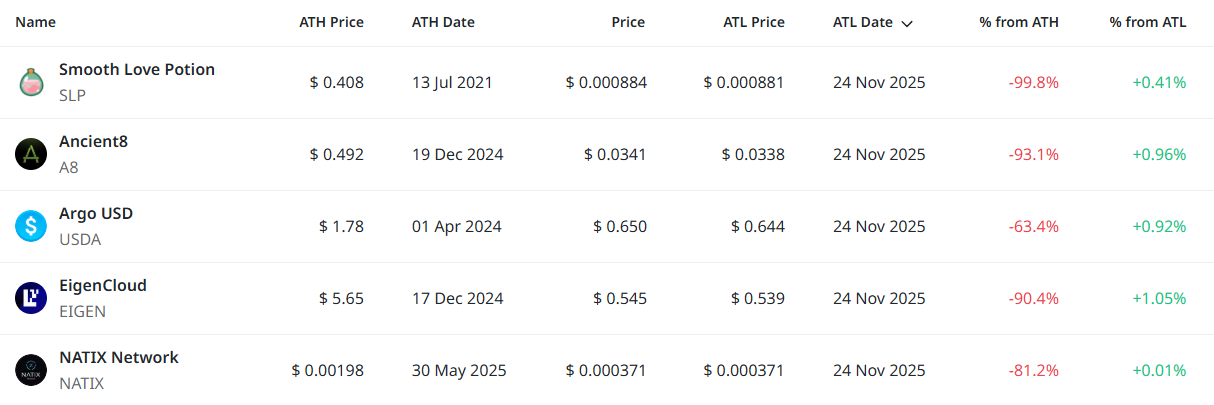The height and width of the screenshot is (405, 1214).
Task: Open the Smooth Love Potion name link
Action: tap(137, 70)
